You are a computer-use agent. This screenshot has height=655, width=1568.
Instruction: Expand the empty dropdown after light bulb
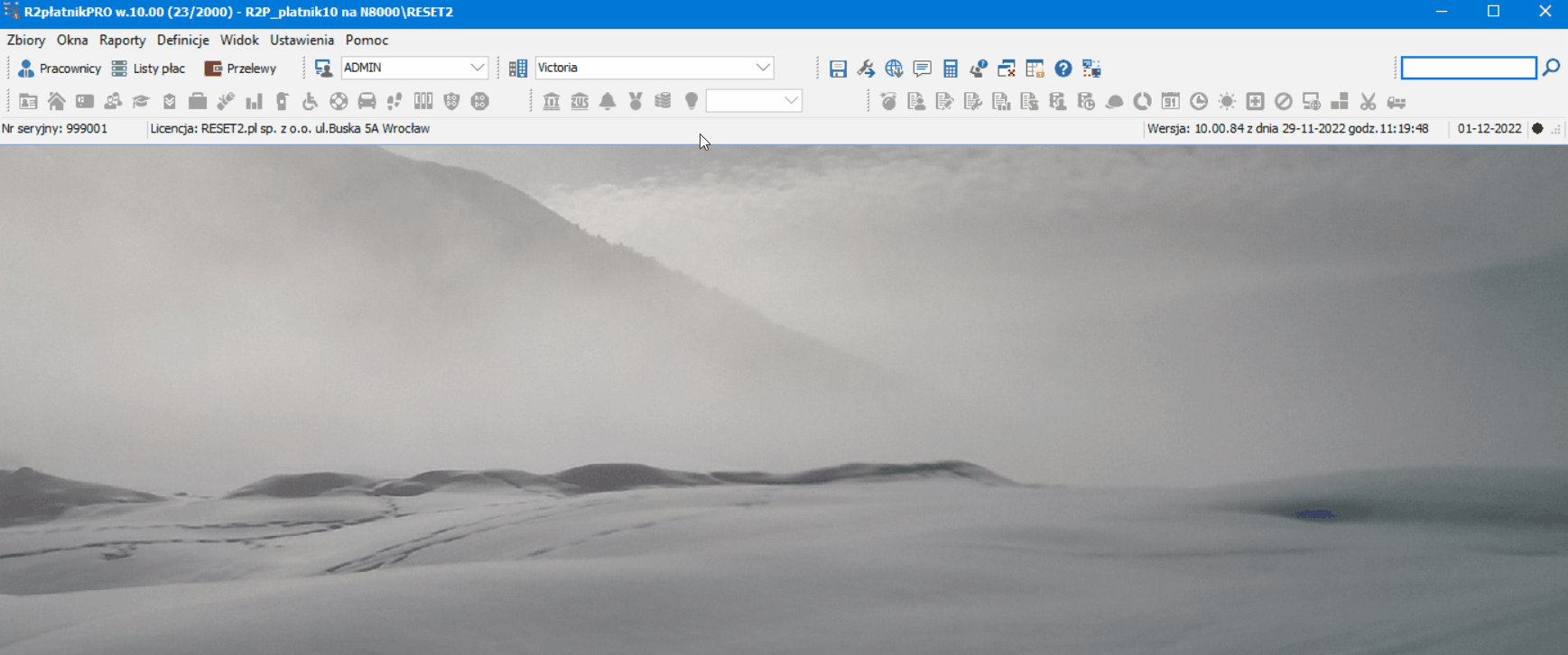[791, 100]
